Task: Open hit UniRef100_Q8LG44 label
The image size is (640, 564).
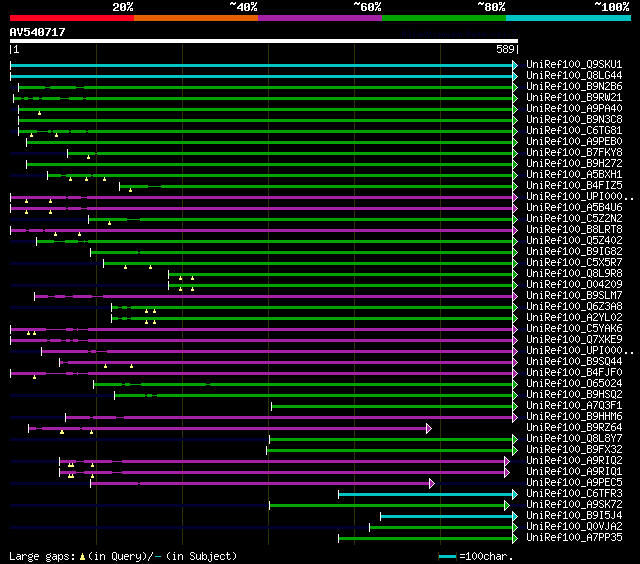Action: [574, 75]
